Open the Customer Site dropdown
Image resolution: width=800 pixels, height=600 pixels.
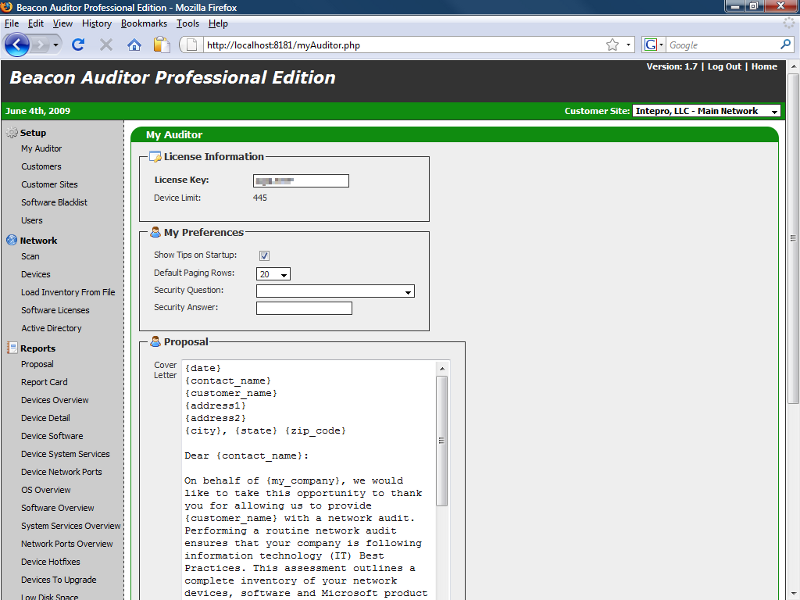click(706, 111)
